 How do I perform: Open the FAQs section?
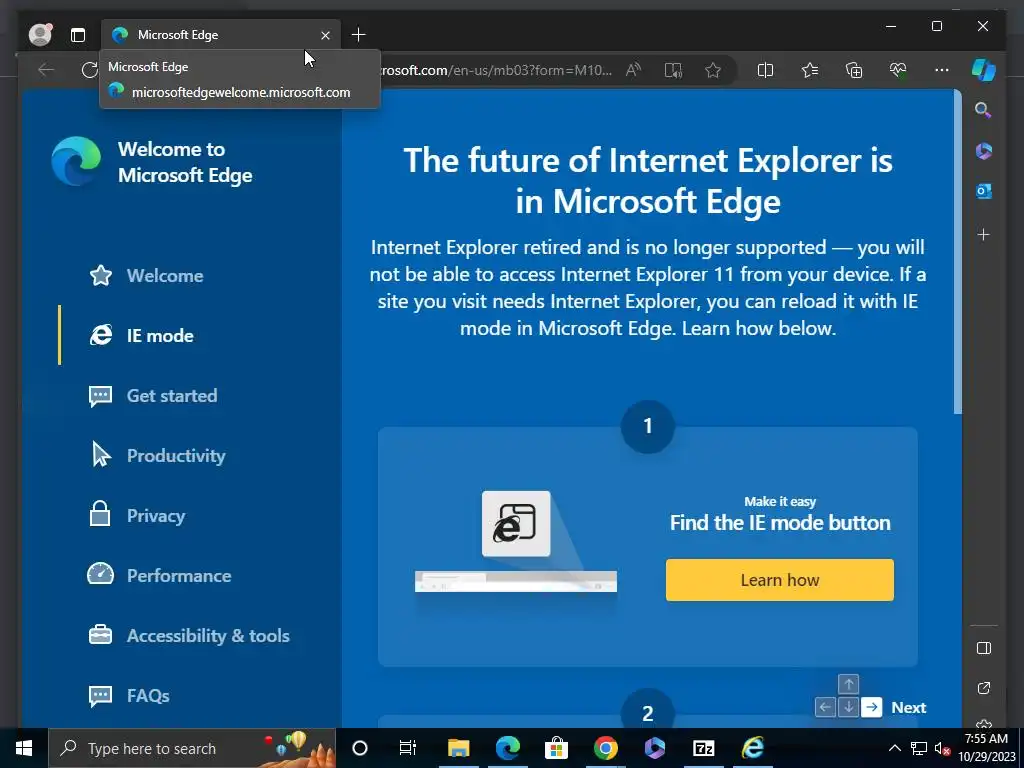click(129, 696)
